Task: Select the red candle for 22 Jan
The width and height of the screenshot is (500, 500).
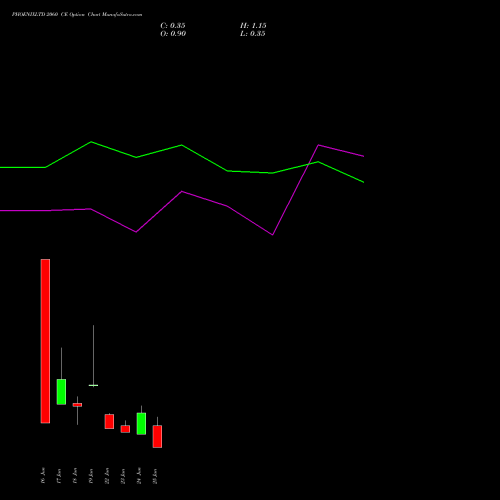Action: tap(109, 421)
